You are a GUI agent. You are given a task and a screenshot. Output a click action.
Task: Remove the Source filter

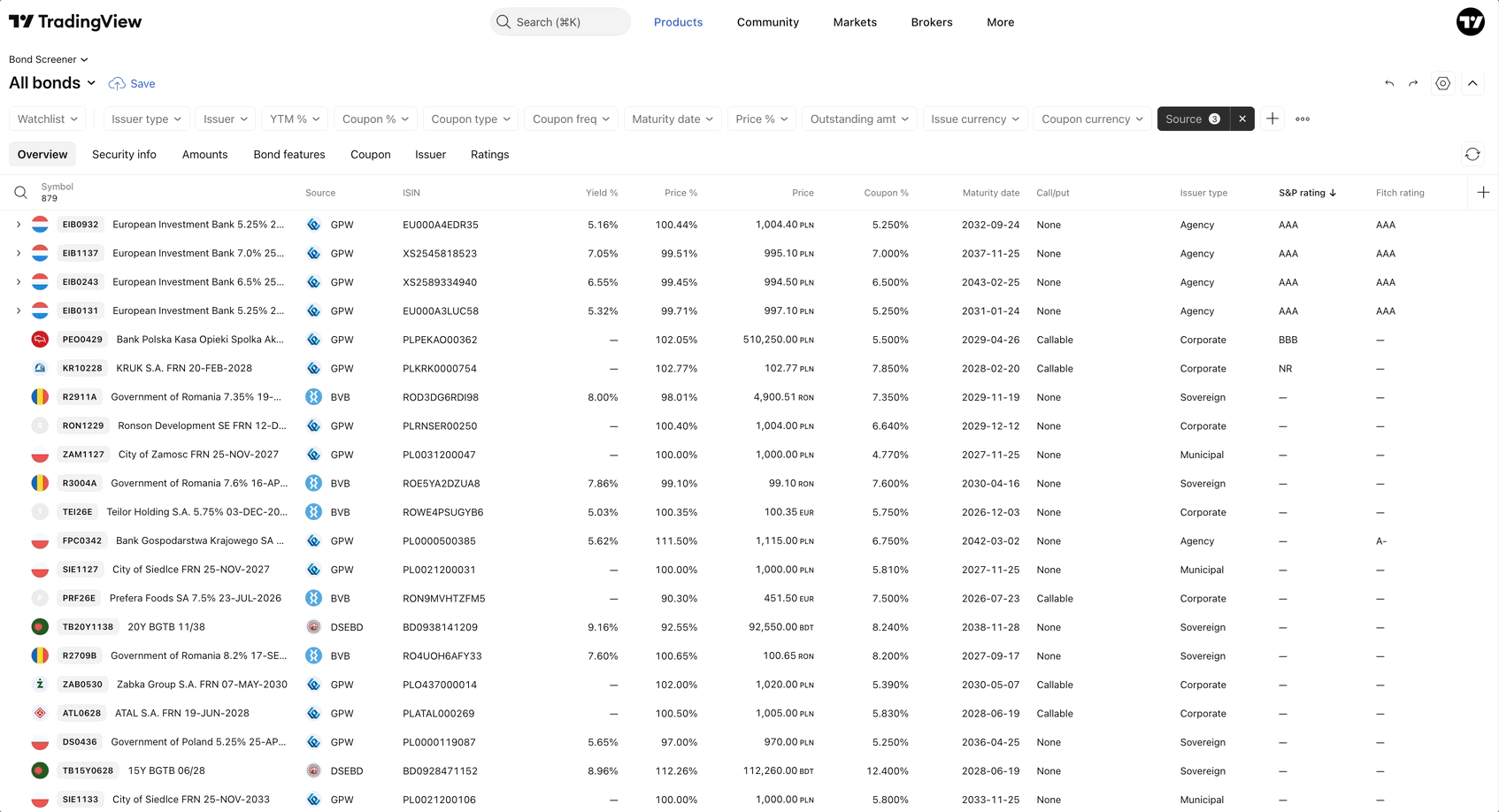1242,119
